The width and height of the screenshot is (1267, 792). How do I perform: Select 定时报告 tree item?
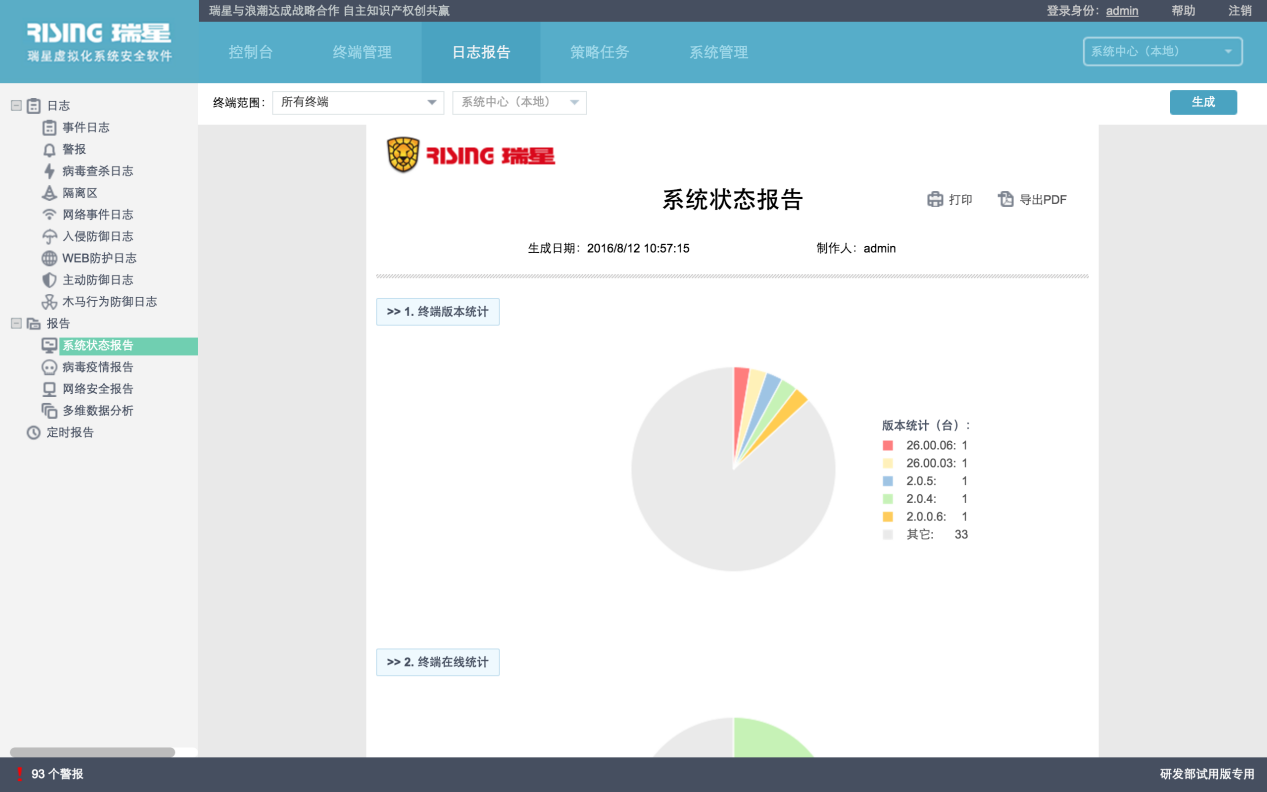click(x=70, y=433)
